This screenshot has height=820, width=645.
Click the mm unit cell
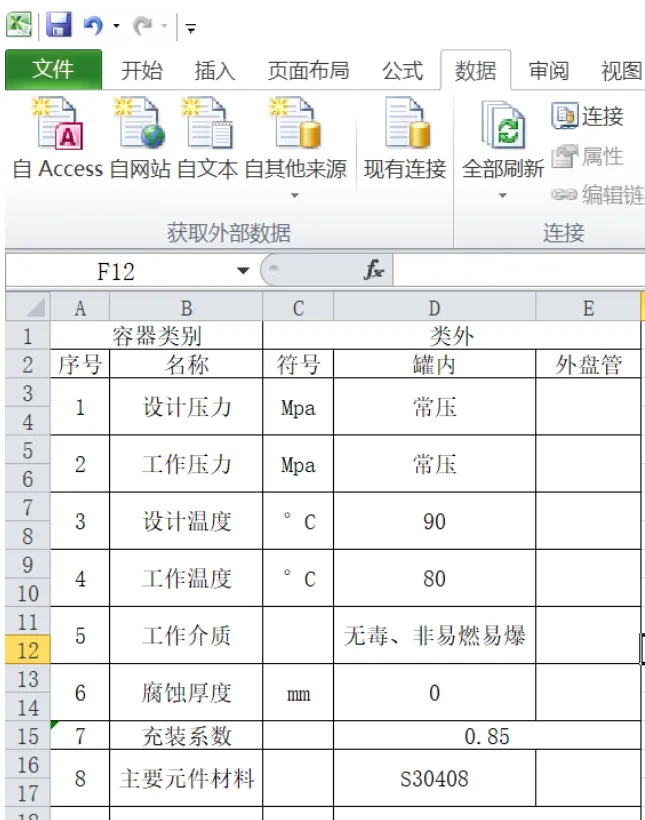coord(298,692)
